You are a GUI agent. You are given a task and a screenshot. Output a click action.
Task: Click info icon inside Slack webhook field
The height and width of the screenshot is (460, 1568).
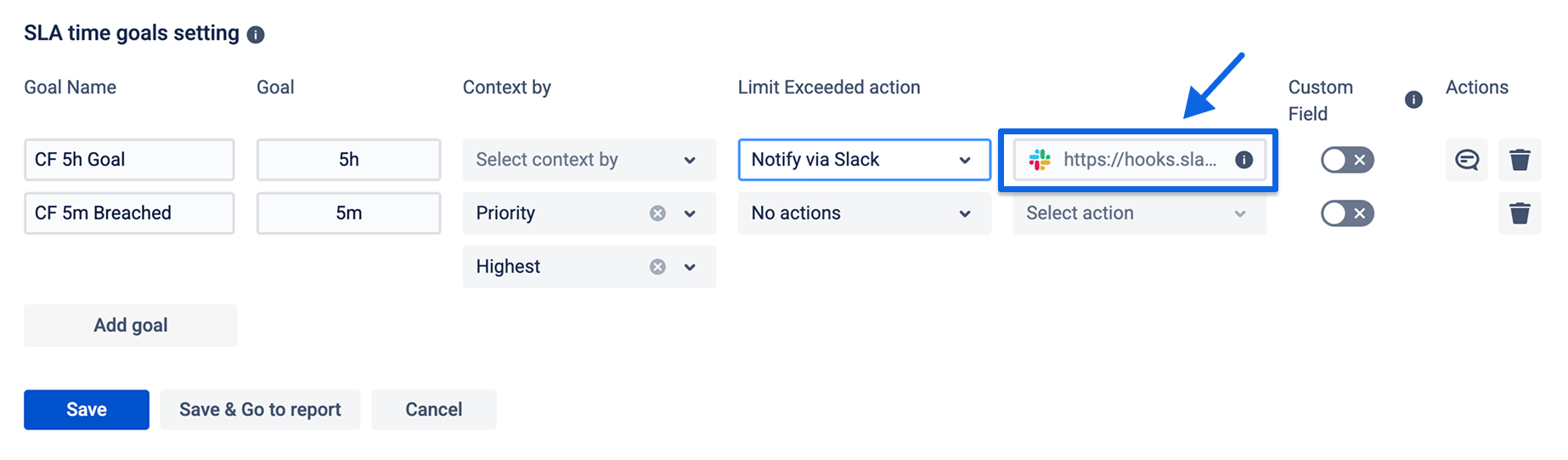pos(1244,160)
